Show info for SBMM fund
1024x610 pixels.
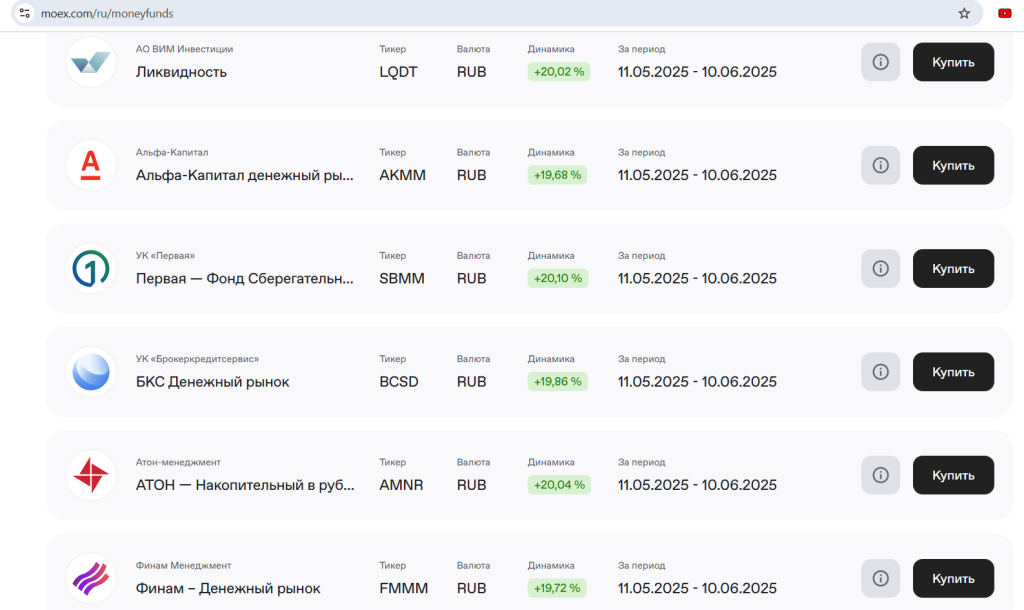click(880, 269)
